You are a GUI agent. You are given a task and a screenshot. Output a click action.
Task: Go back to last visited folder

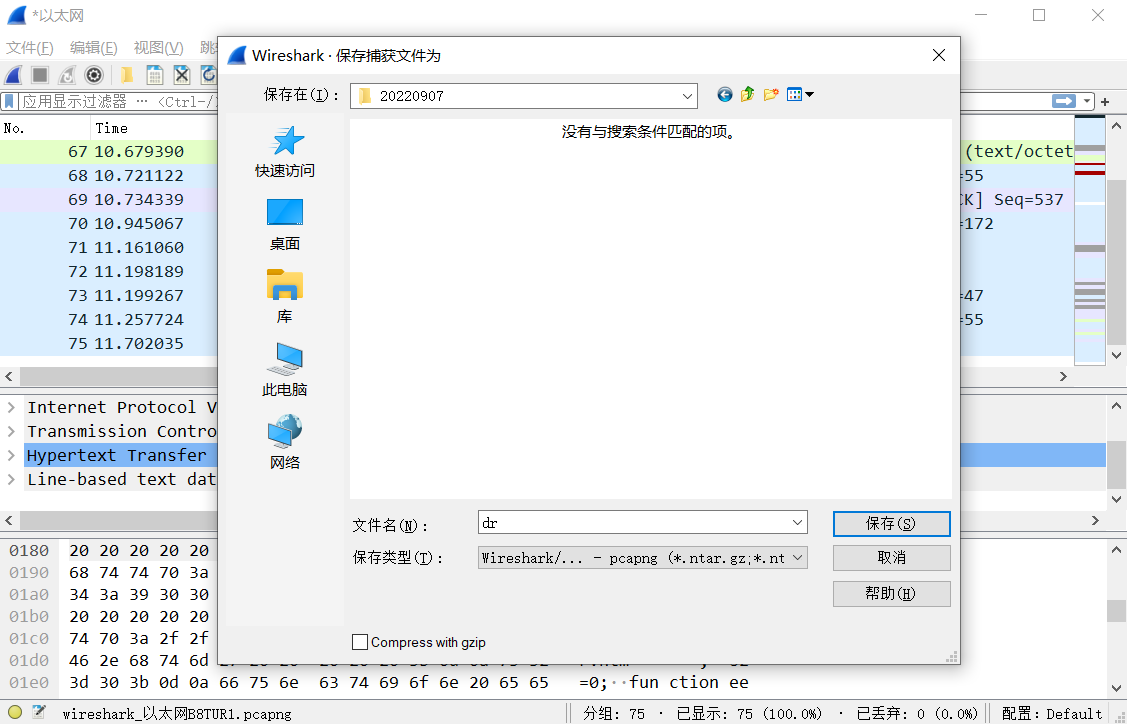724,94
